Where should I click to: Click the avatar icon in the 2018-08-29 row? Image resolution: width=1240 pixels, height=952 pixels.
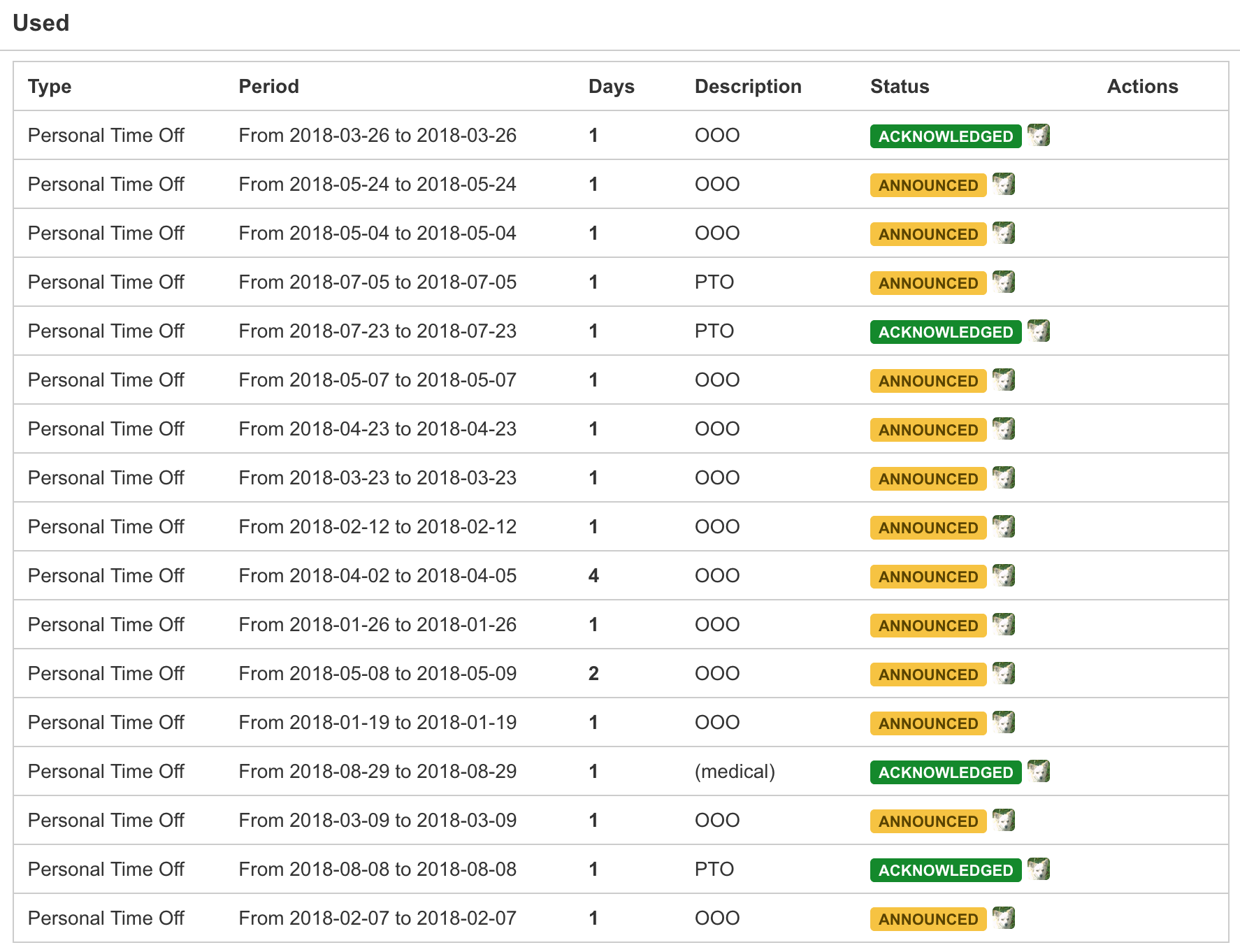coord(1039,771)
